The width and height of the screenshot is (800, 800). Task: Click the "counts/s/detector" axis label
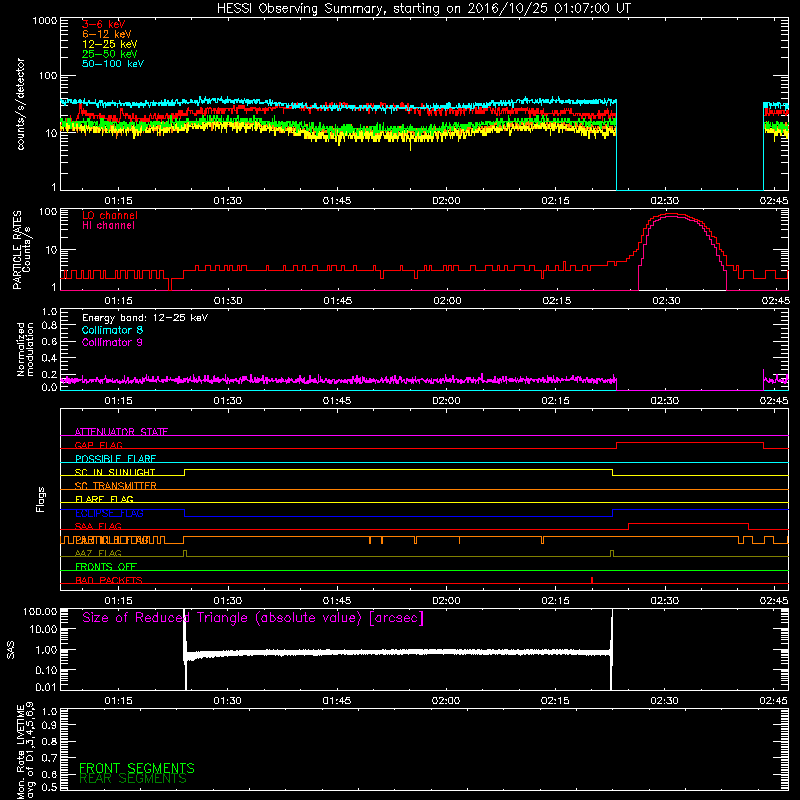[x=21, y=104]
